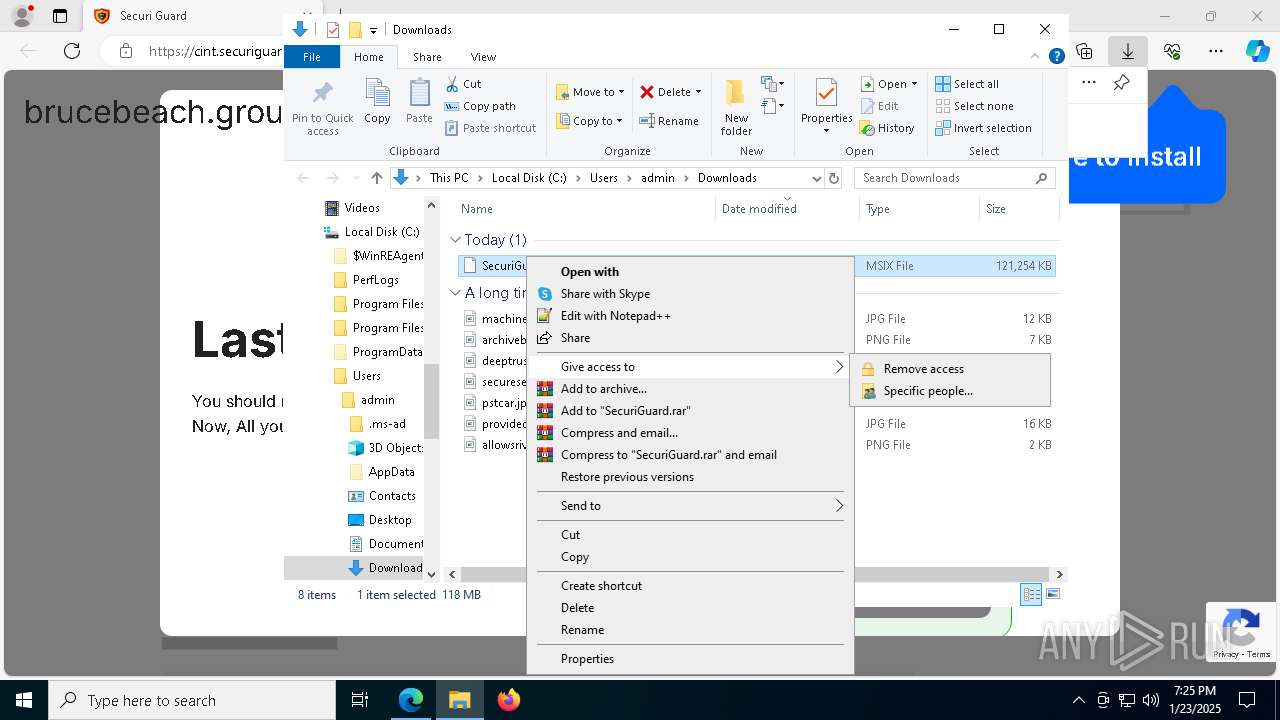
Task: Click Rename in Organize group
Action: [669, 121]
